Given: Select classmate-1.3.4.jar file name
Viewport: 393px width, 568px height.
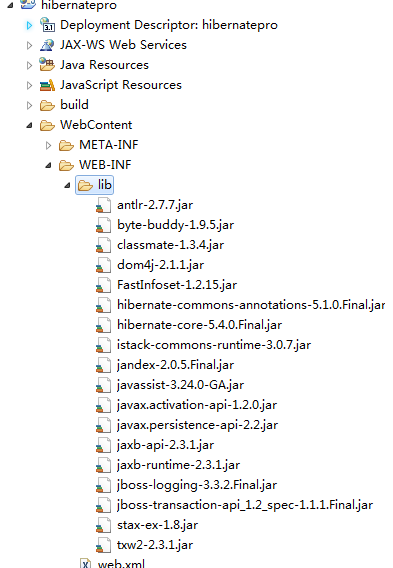Looking at the screenshot, I should coord(170,245).
